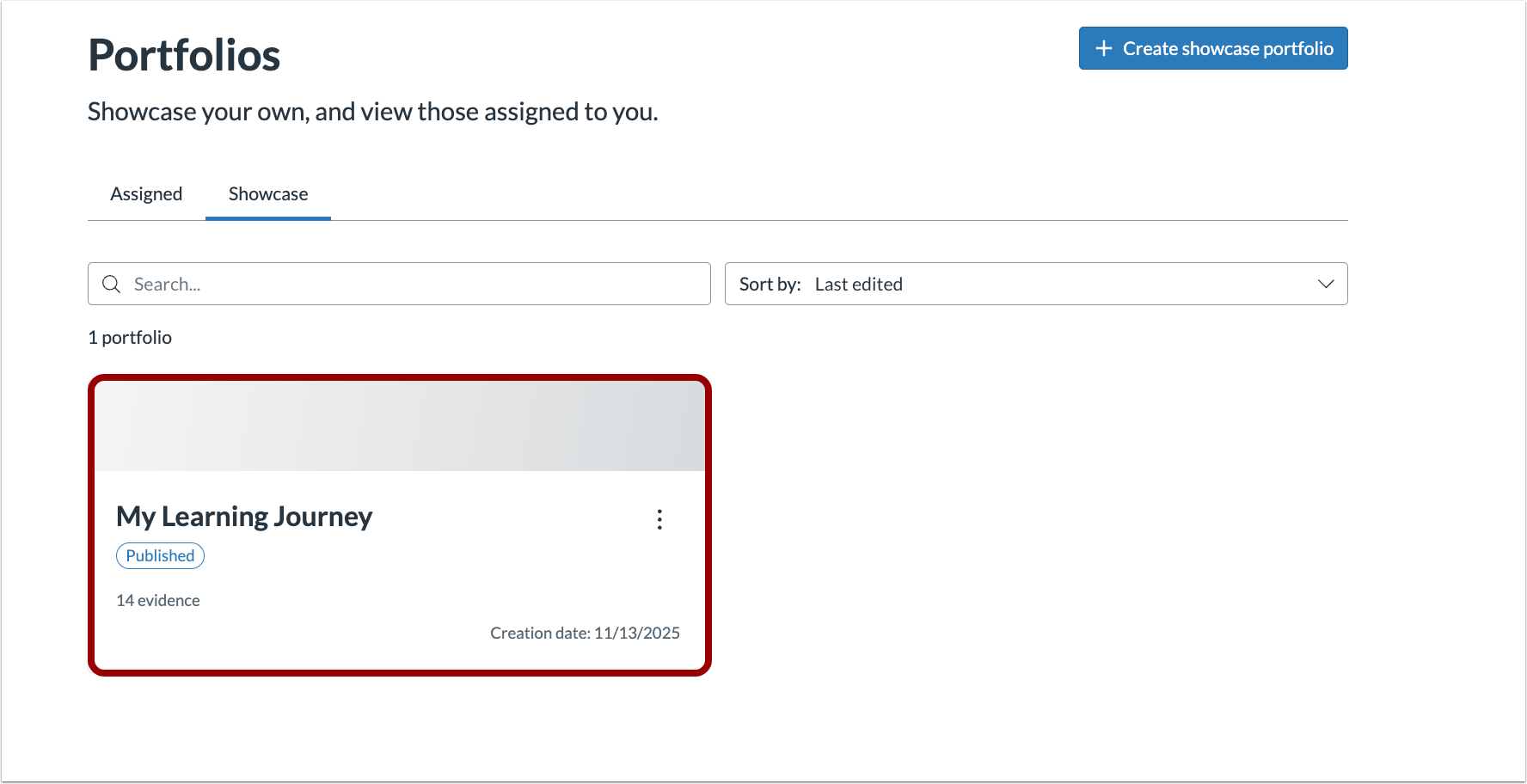Toggle the Showcase view on
Image resolution: width=1527 pixels, height=784 pixels.
267,193
